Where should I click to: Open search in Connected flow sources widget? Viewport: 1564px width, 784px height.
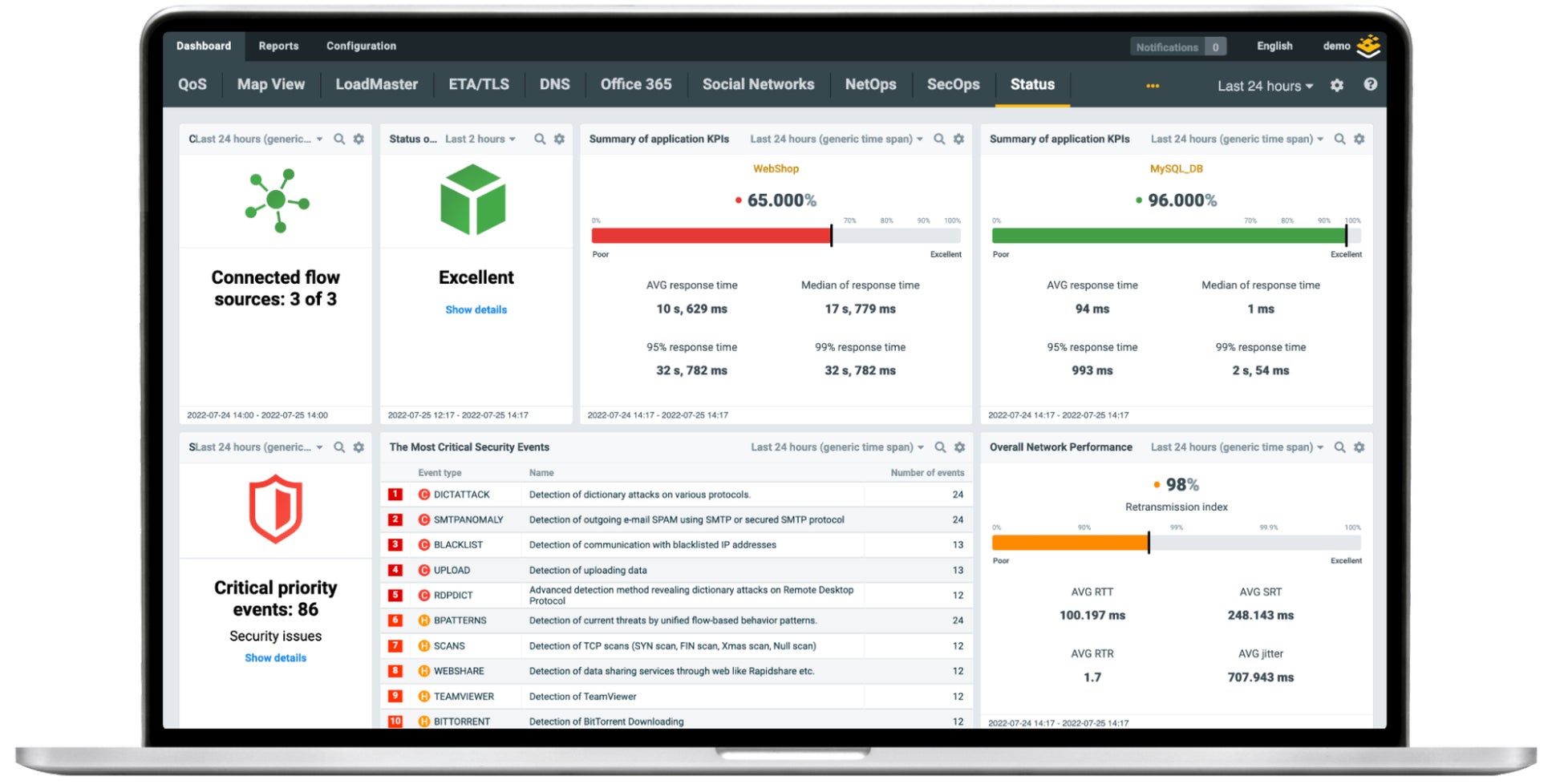pos(339,139)
